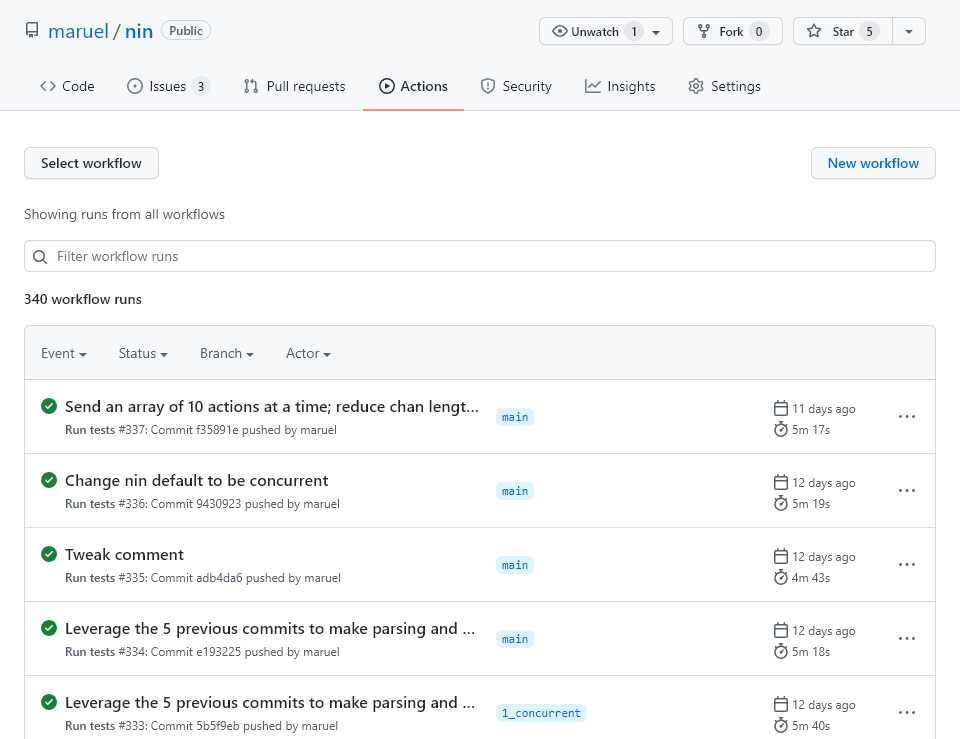Open the 'Leverage the 5 previous commits' run #333
The image size is (960, 739).
coord(270,703)
